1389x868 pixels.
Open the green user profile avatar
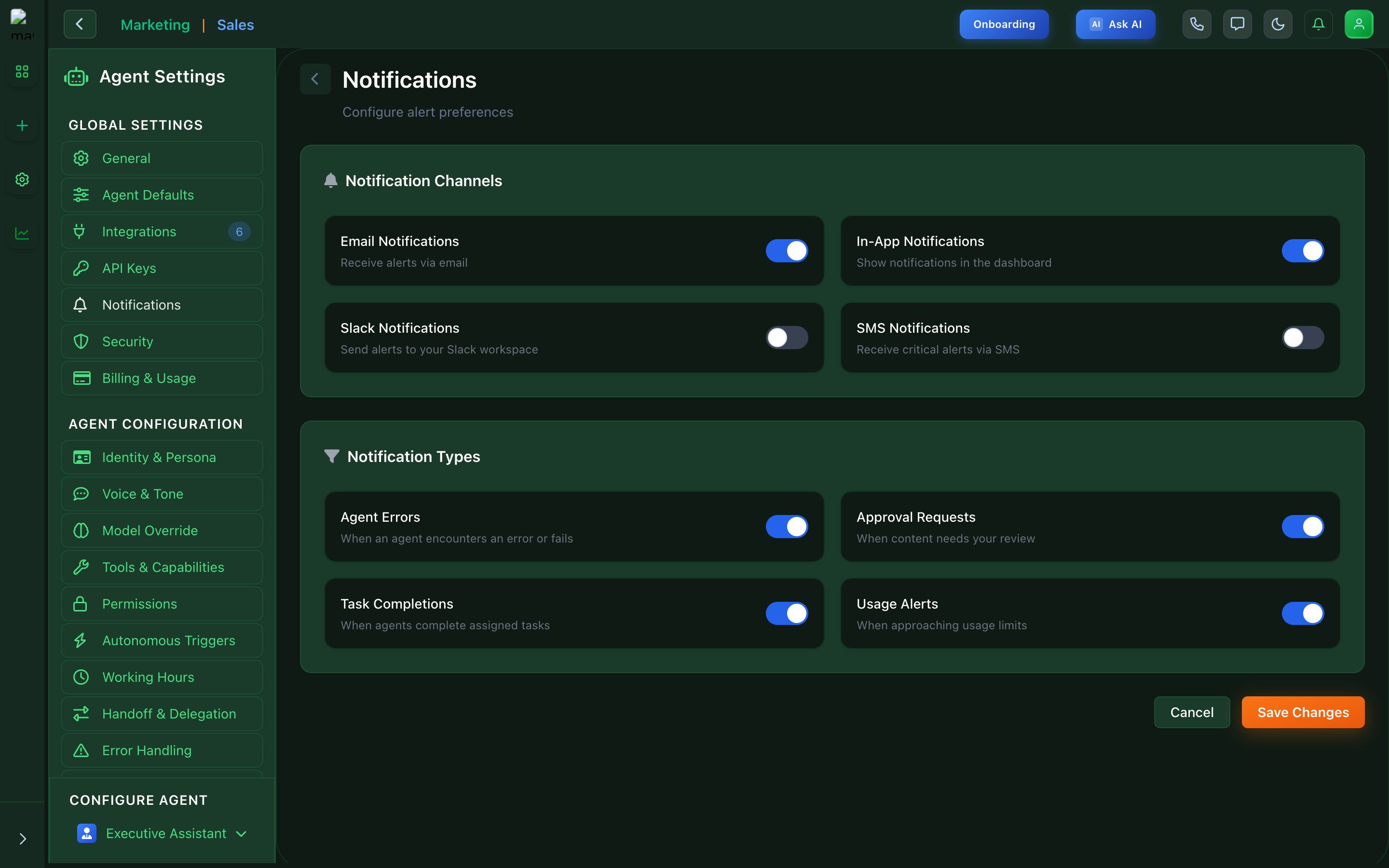[x=1359, y=24]
